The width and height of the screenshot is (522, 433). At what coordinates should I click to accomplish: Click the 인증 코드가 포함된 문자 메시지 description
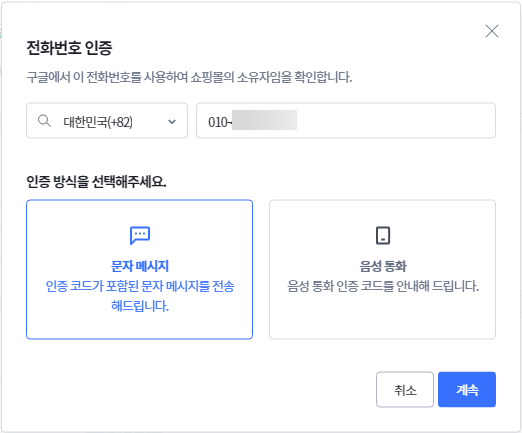pyautogui.click(x=140, y=296)
